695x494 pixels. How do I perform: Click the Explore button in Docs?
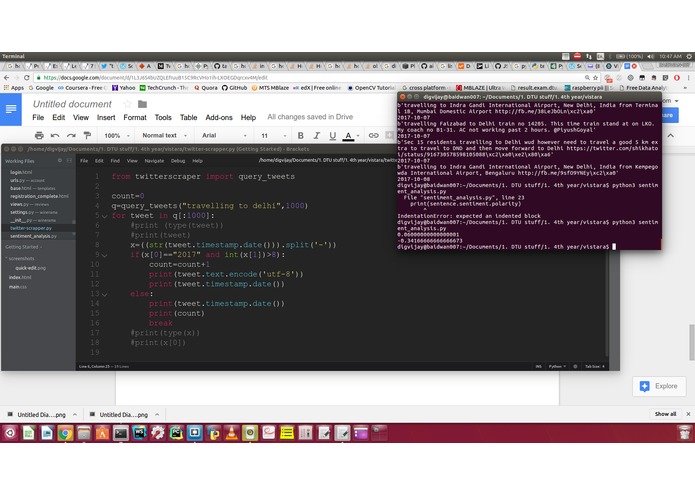pos(659,386)
